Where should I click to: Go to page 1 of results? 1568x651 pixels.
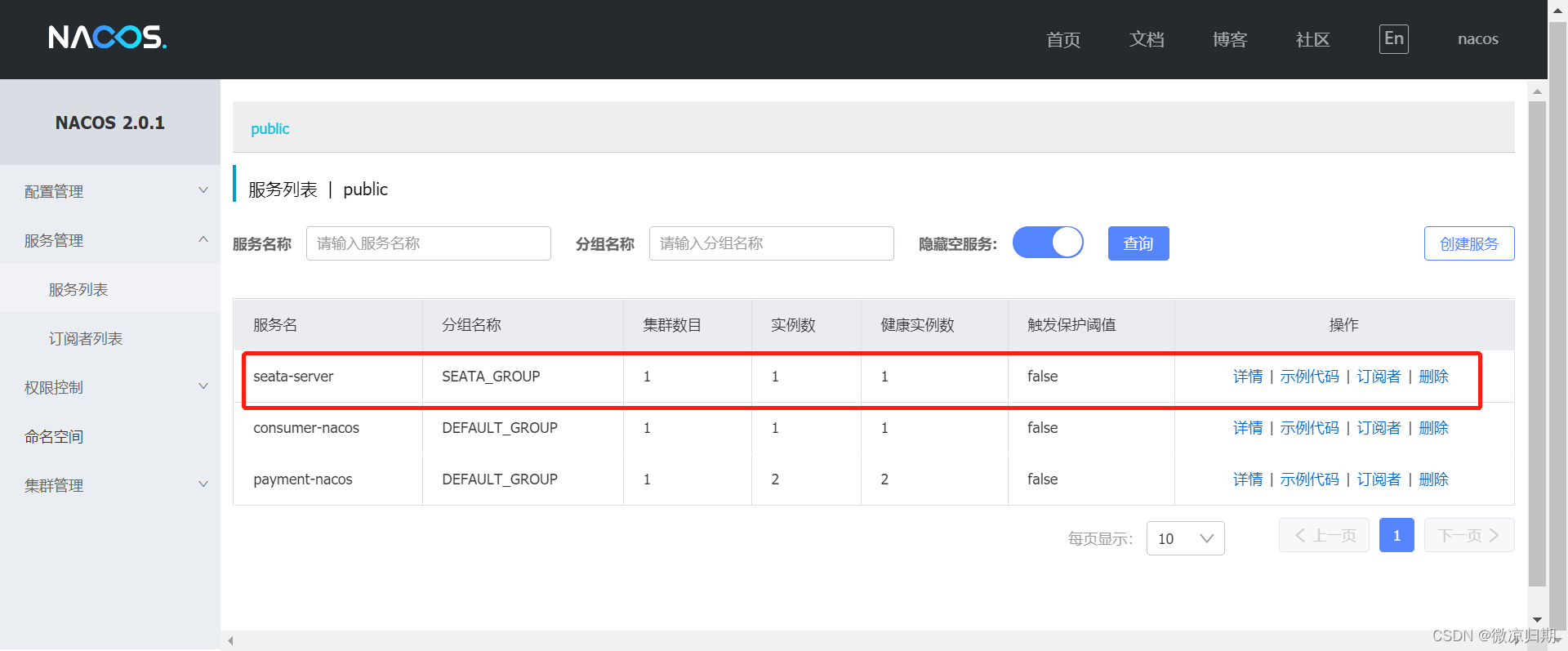click(1396, 535)
